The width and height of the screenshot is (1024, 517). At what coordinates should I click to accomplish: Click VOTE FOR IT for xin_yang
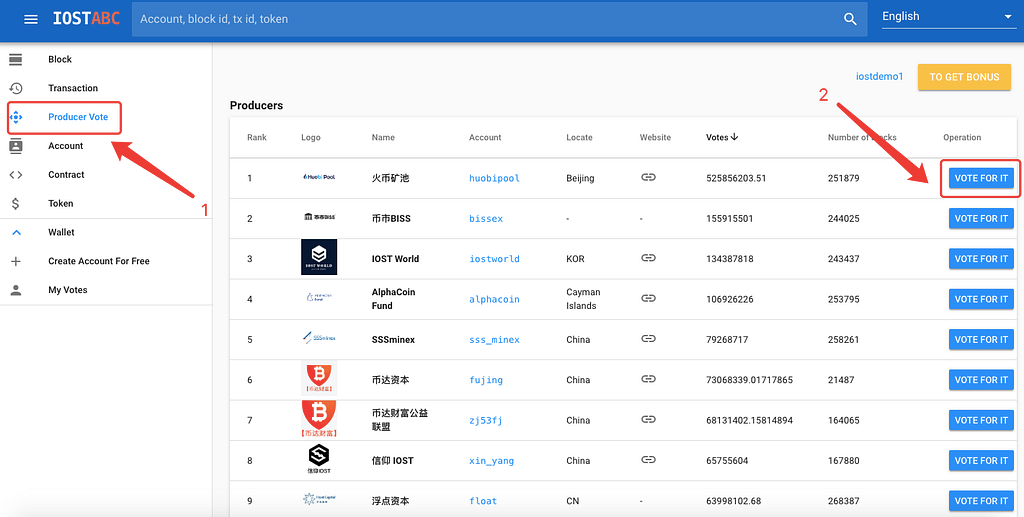click(x=981, y=461)
